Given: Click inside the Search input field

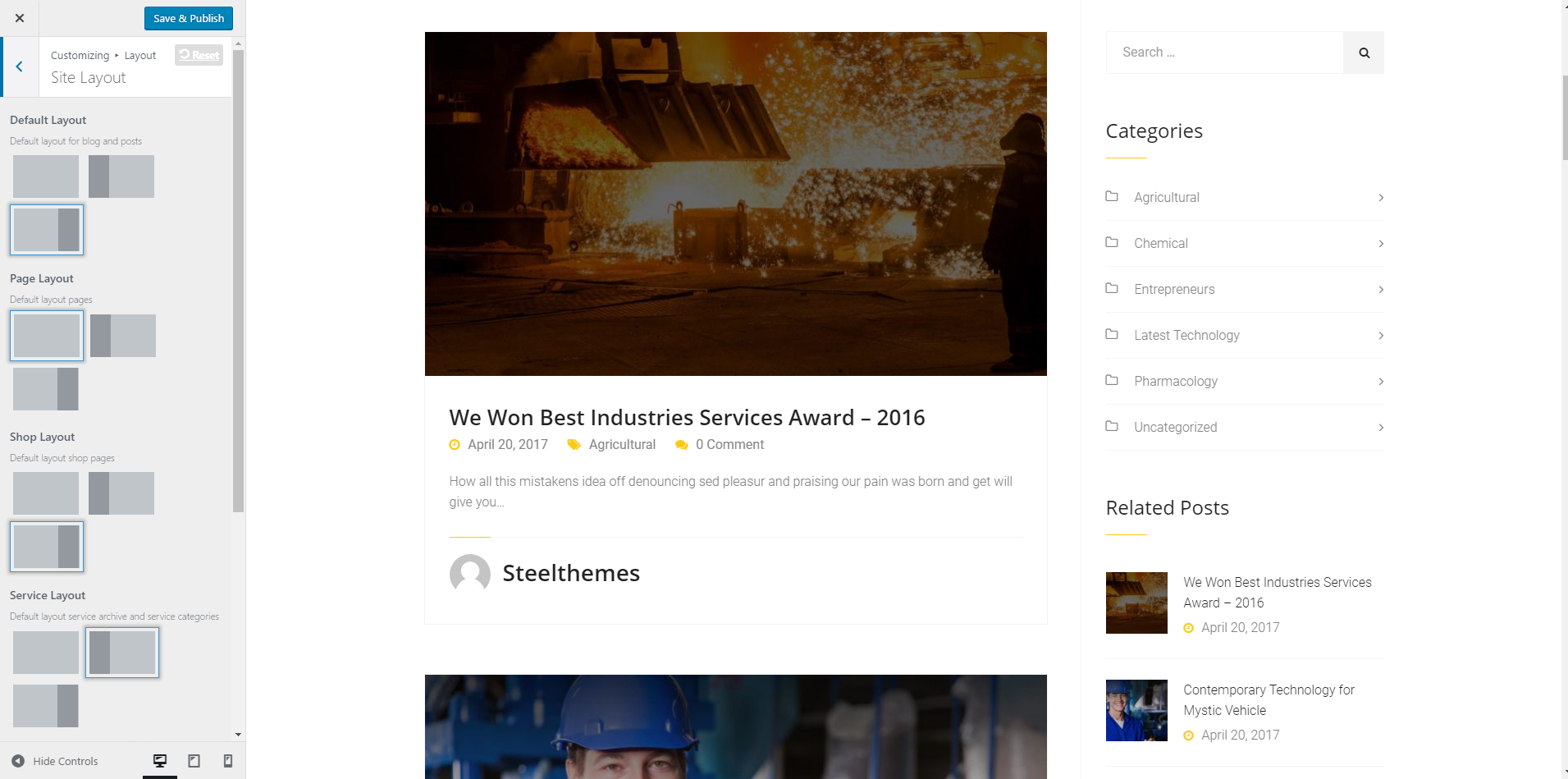Looking at the screenshot, I should click(1224, 53).
